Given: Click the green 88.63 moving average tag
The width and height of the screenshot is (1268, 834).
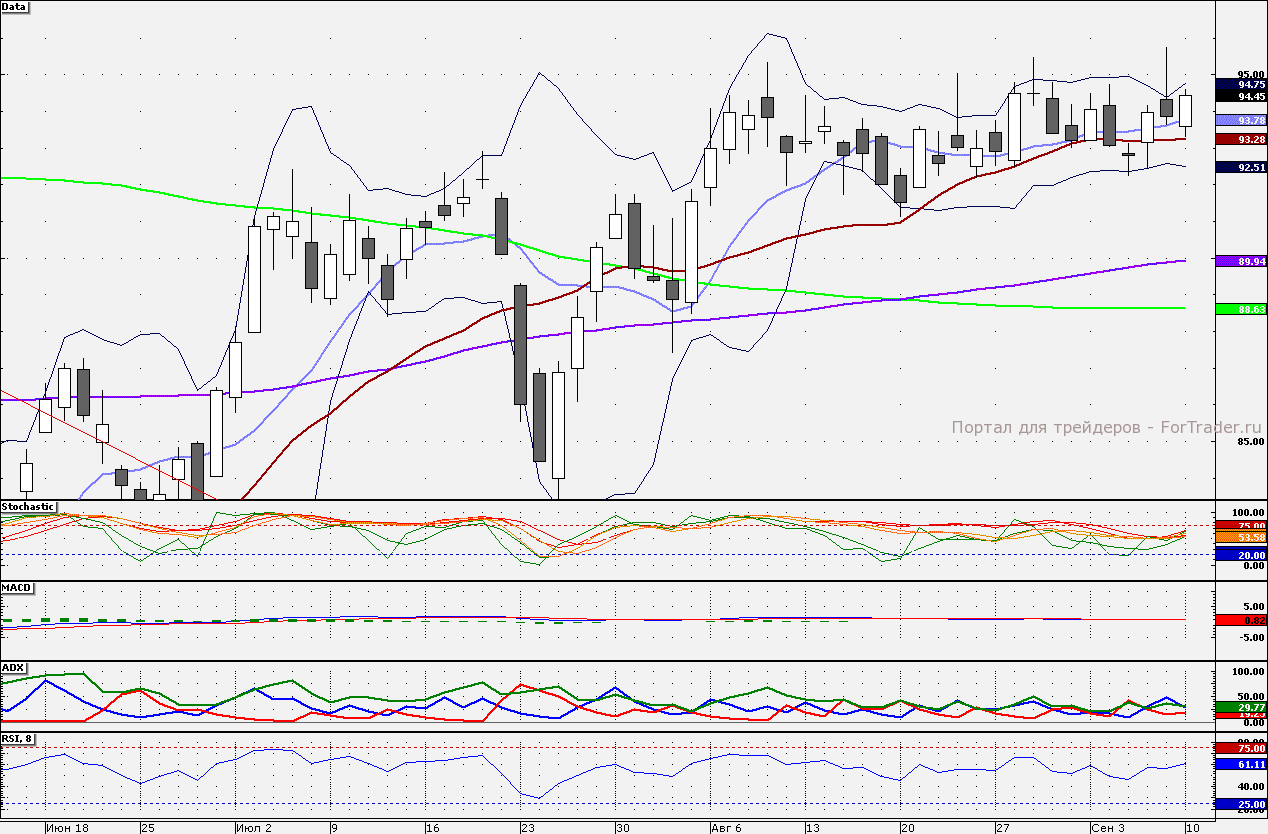Looking at the screenshot, I should [x=1241, y=310].
